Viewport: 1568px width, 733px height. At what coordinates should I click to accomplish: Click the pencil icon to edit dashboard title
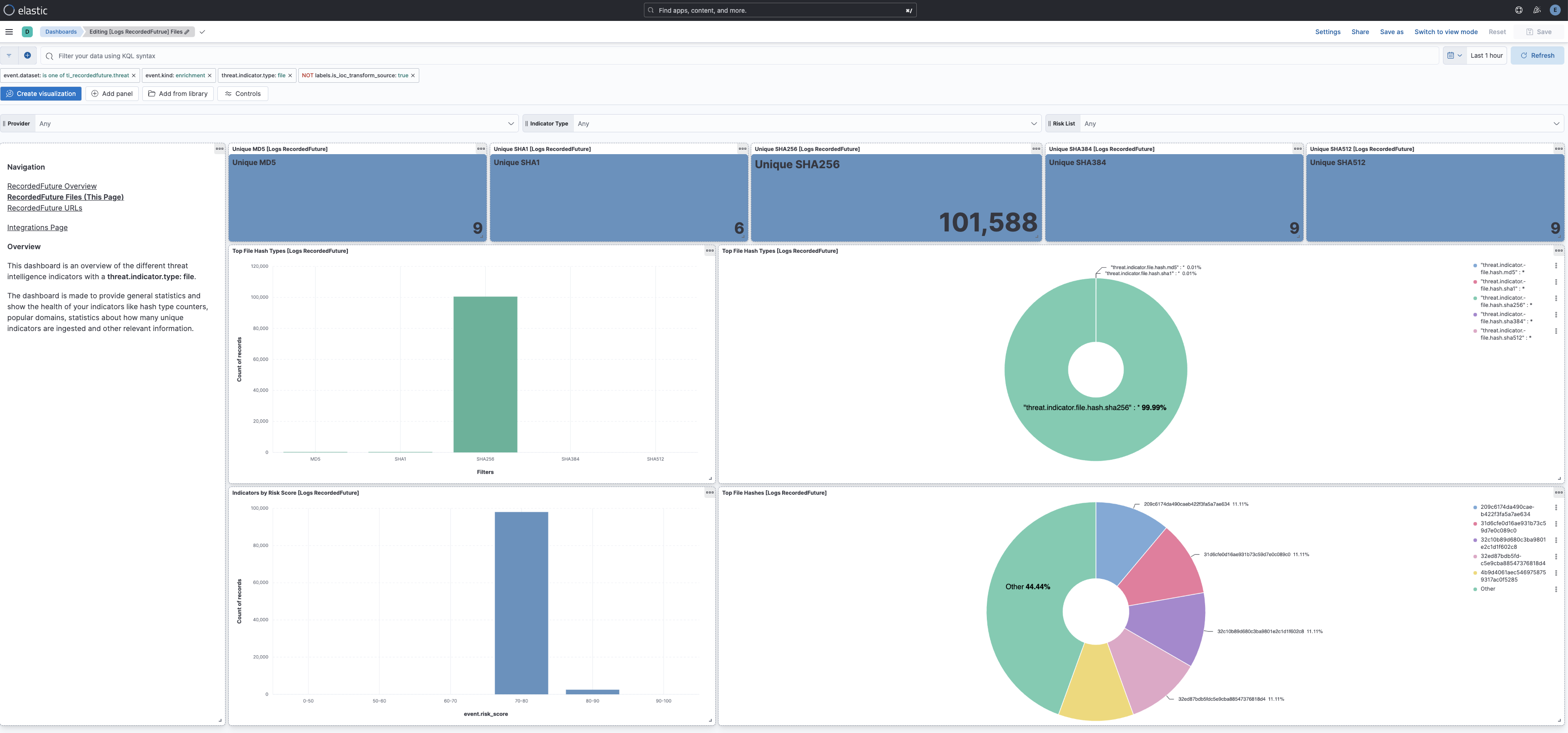pos(186,32)
